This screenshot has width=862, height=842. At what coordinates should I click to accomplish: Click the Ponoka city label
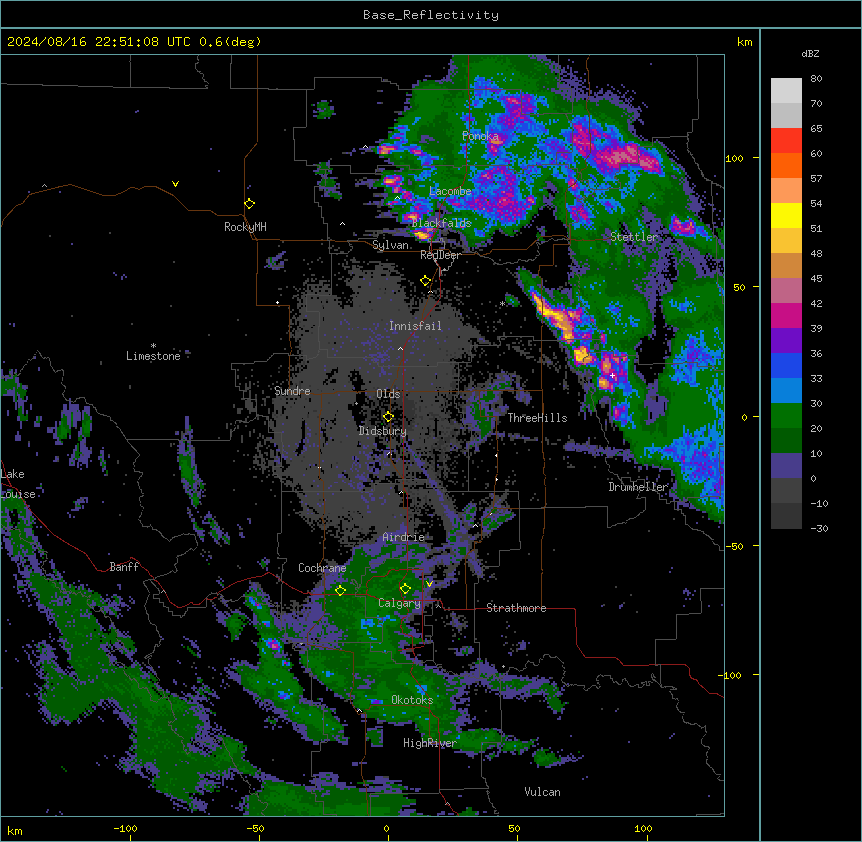480,136
